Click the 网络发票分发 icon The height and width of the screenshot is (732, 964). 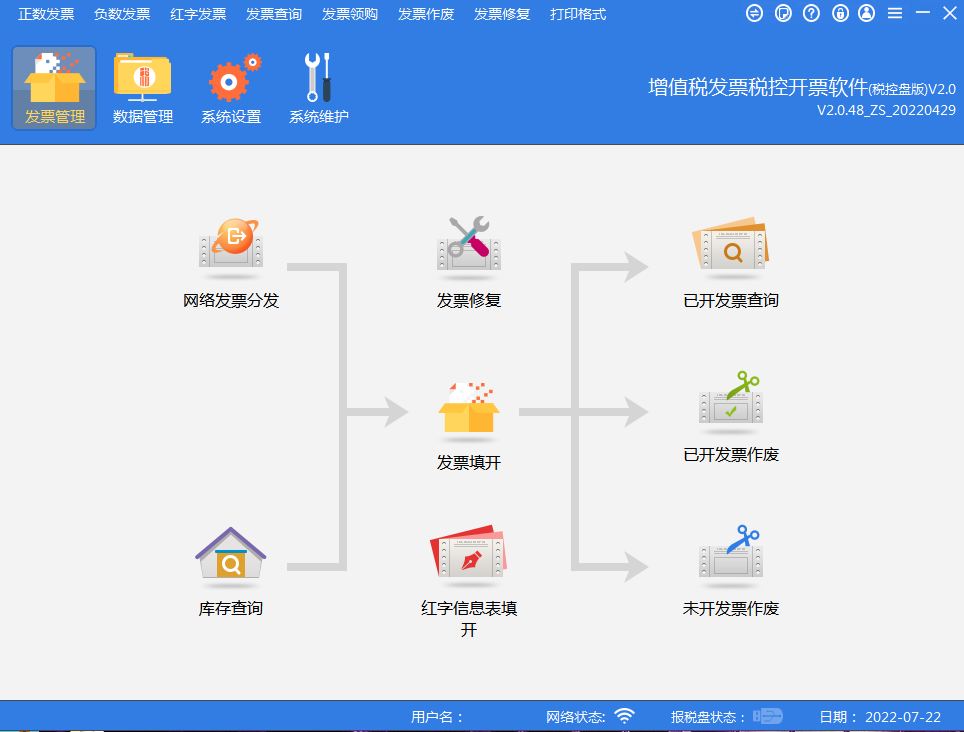pyautogui.click(x=231, y=245)
